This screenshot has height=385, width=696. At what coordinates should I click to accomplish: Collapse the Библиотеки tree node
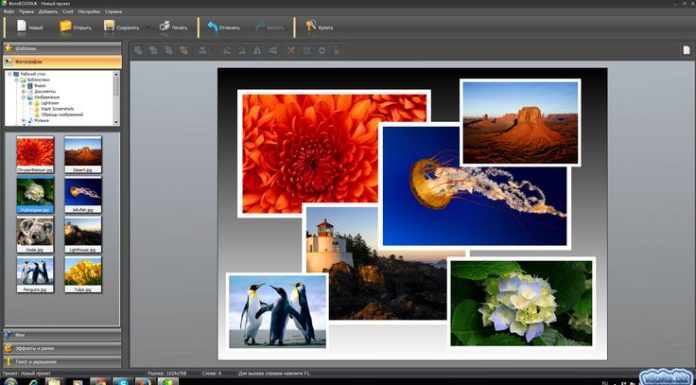(17, 80)
